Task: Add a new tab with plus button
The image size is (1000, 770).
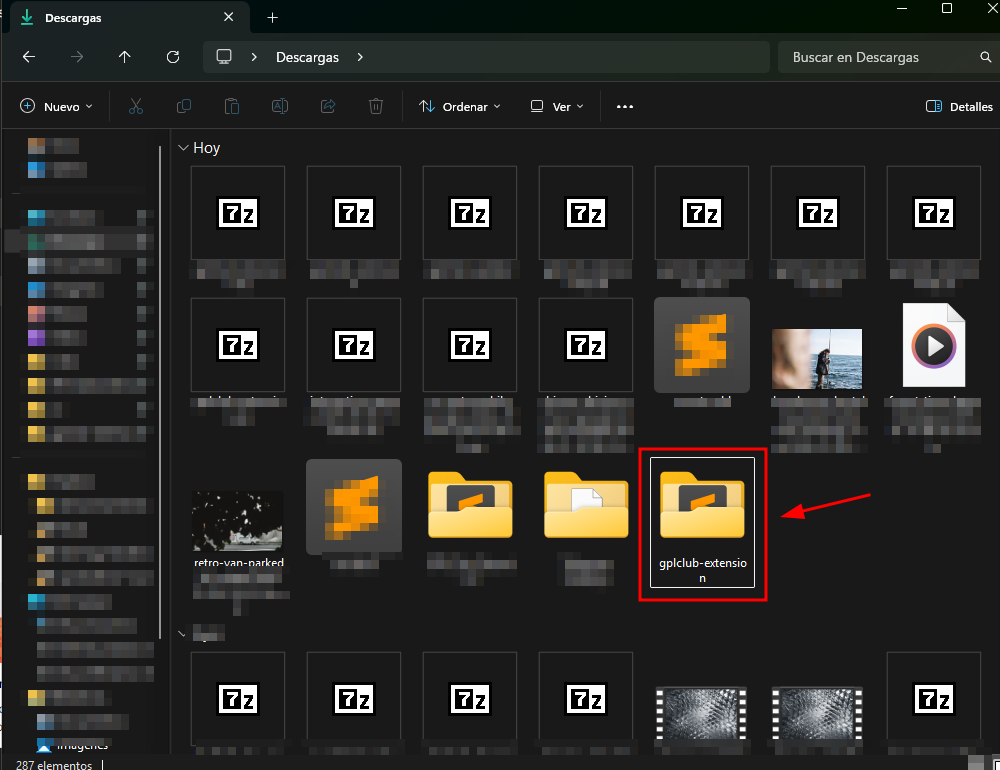Action: click(273, 18)
